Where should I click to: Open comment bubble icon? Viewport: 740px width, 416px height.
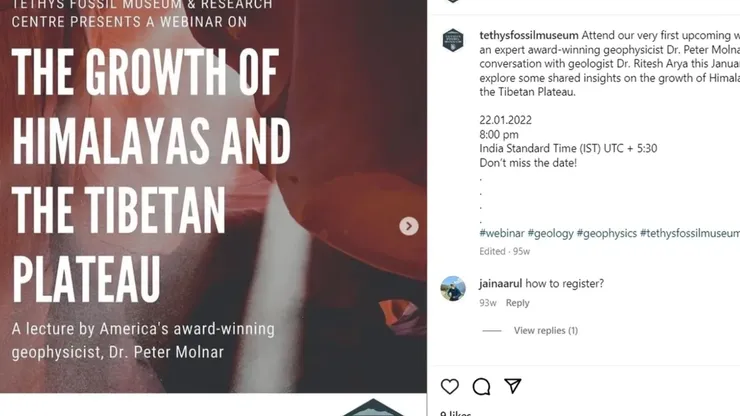tap(481, 387)
